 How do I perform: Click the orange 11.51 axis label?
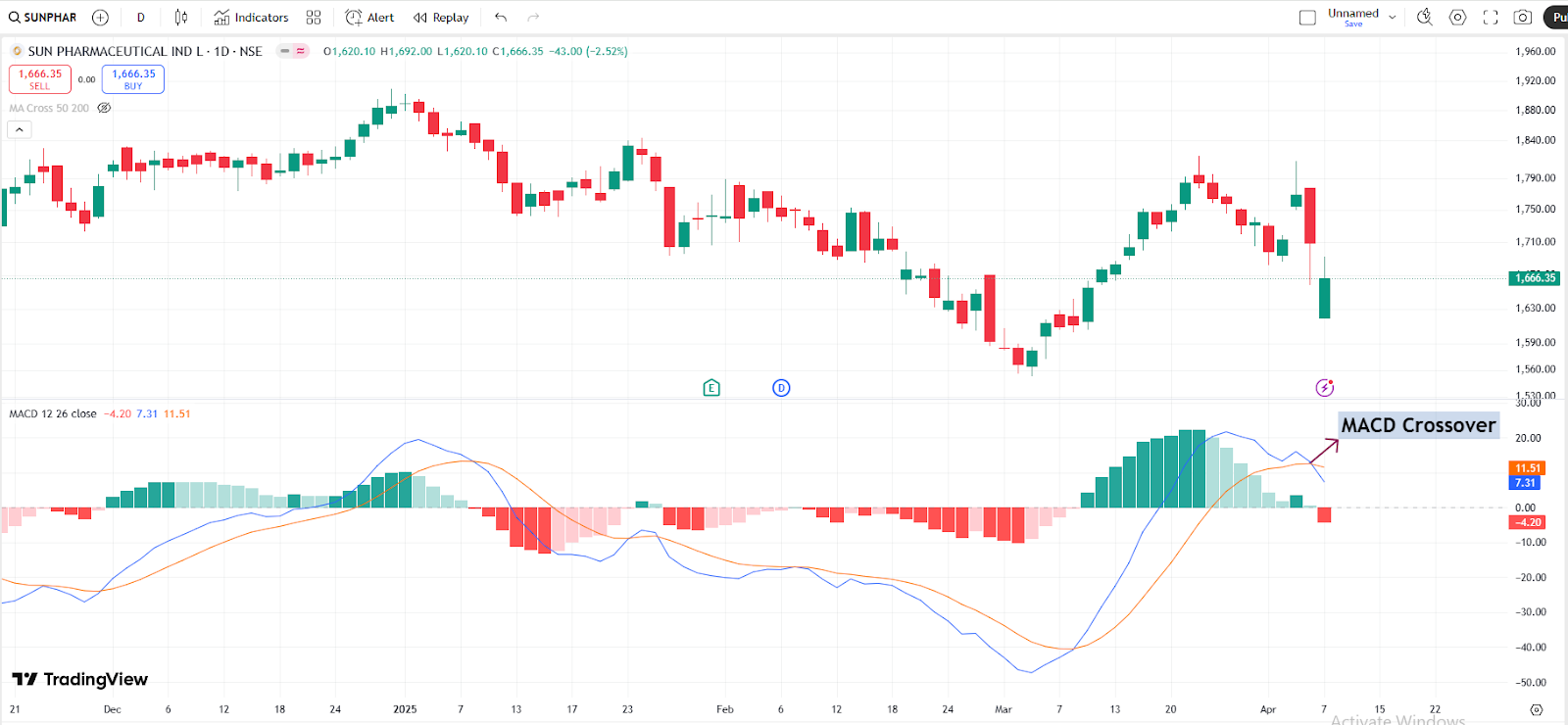click(1528, 468)
